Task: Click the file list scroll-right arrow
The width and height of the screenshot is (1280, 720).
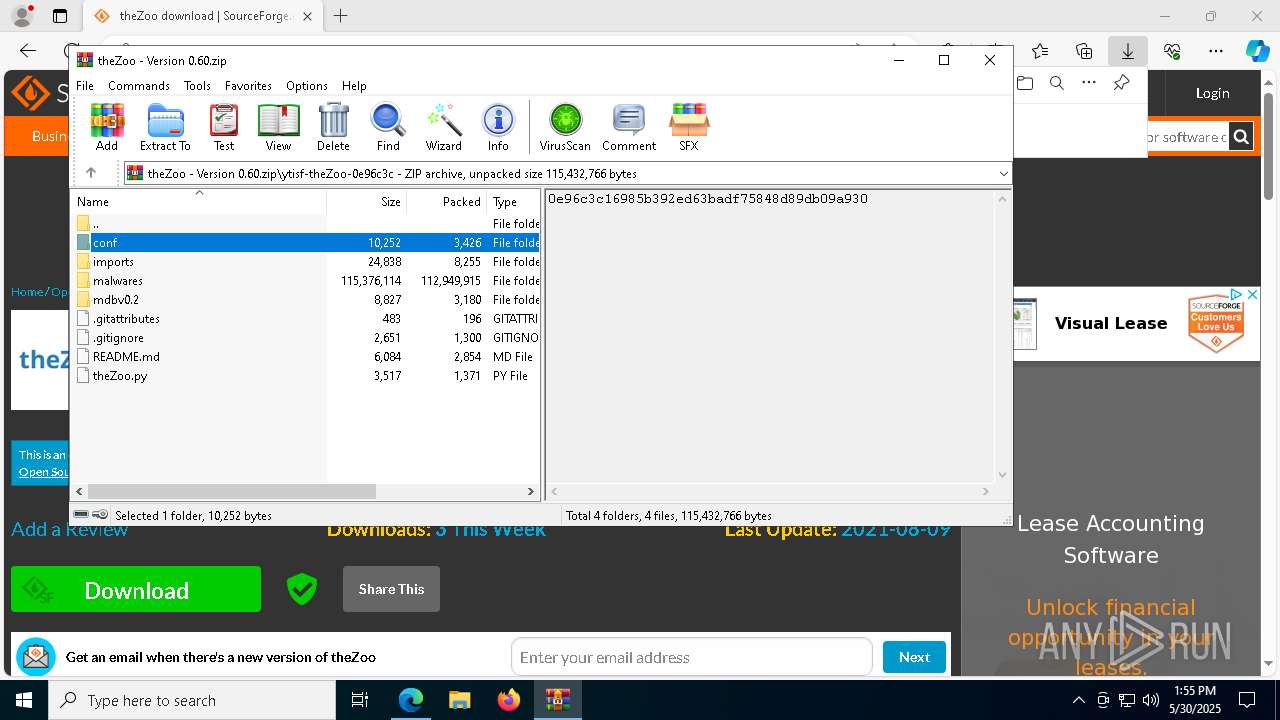Action: [x=531, y=491]
